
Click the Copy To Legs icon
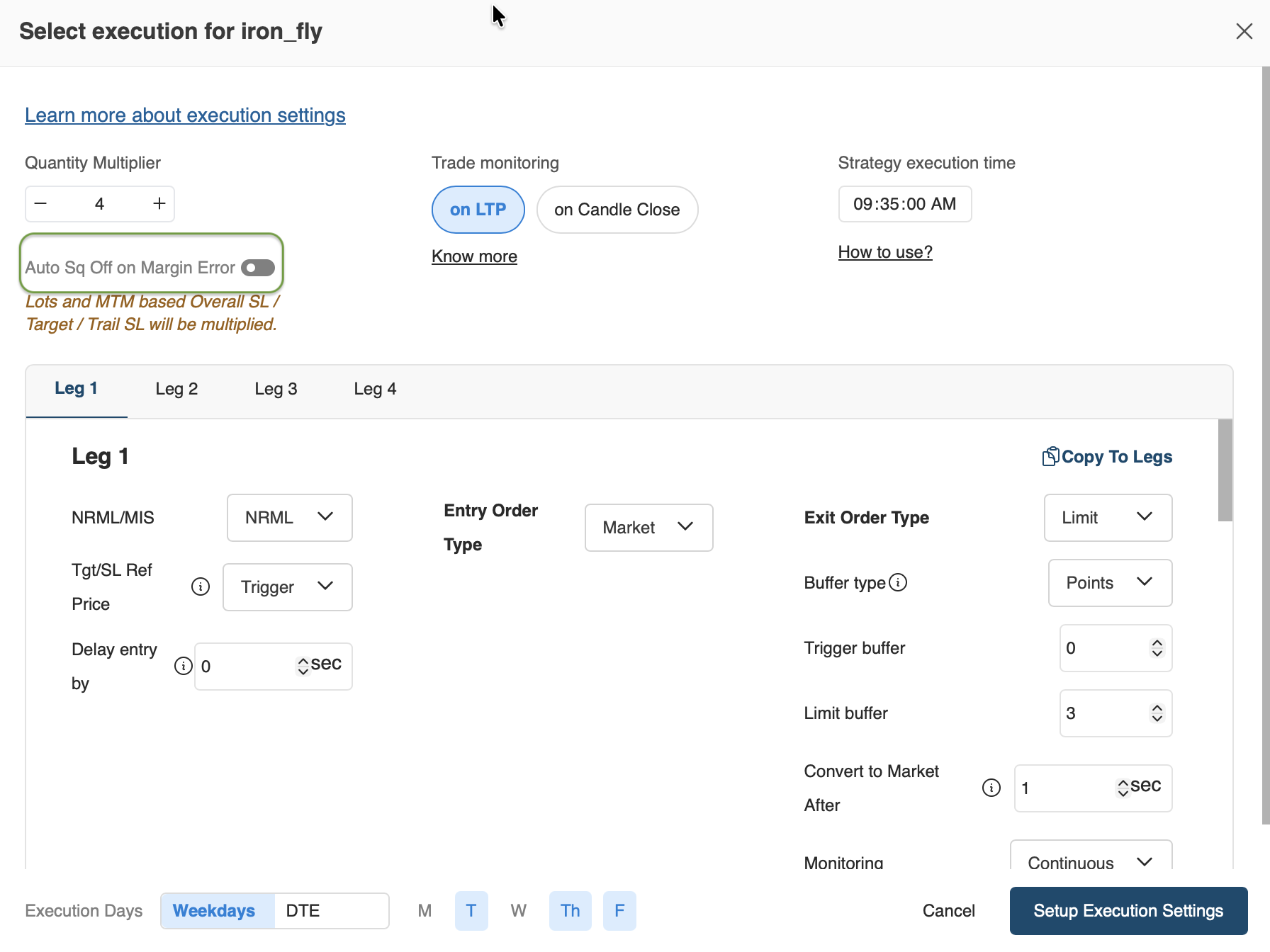[1050, 457]
